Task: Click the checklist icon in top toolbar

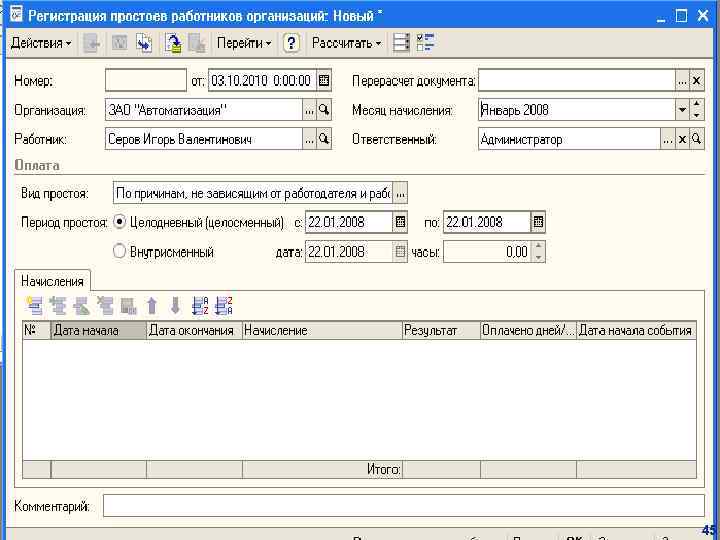Action: [425, 43]
